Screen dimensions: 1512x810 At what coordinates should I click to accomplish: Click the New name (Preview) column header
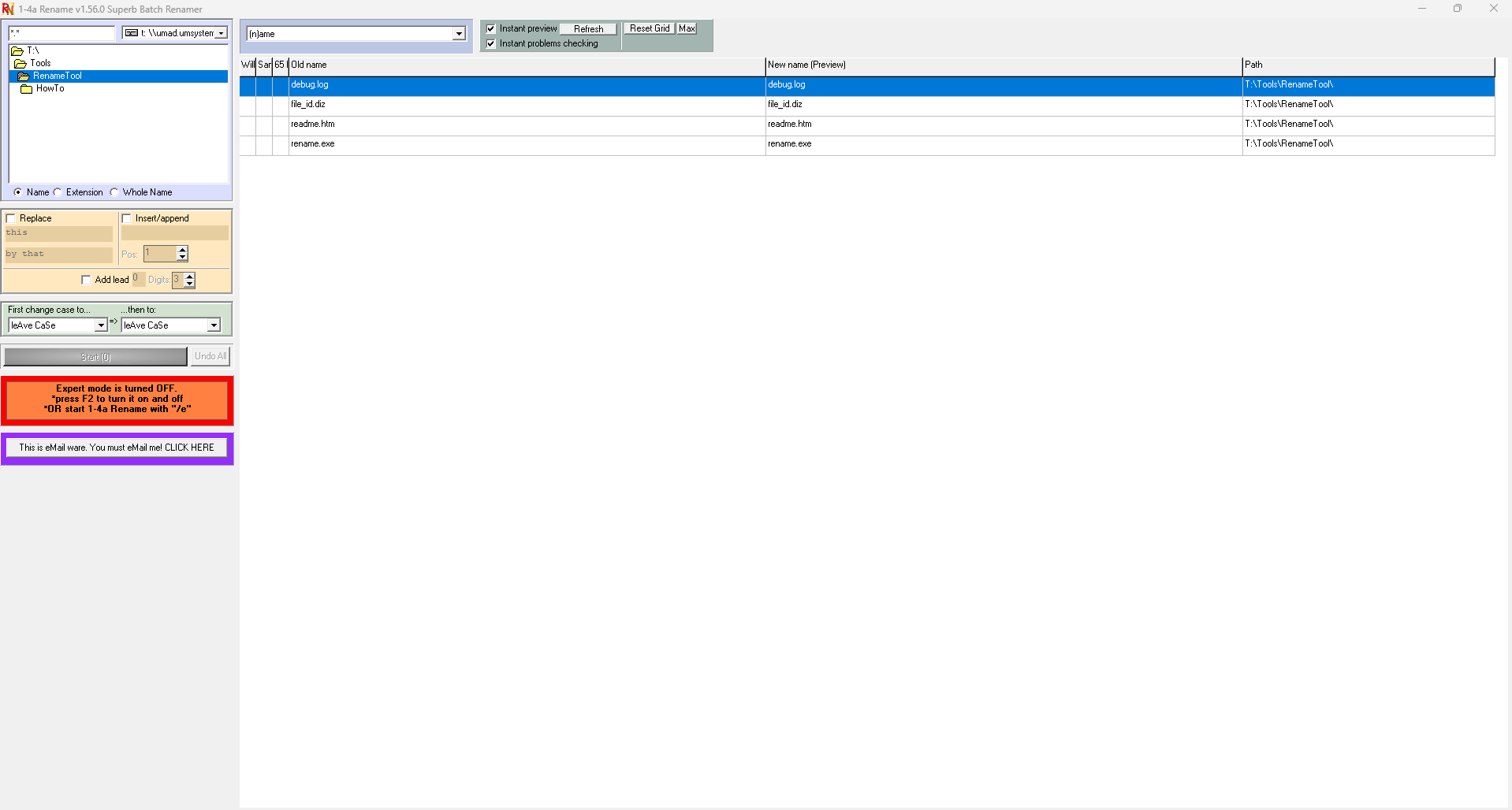click(x=1003, y=65)
